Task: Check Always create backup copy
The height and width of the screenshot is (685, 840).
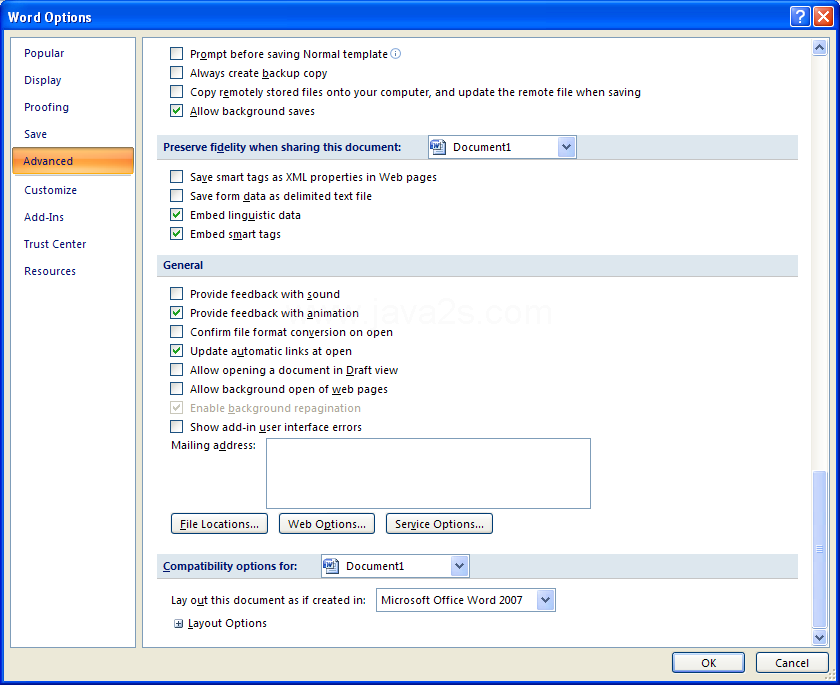Action: pos(176,72)
